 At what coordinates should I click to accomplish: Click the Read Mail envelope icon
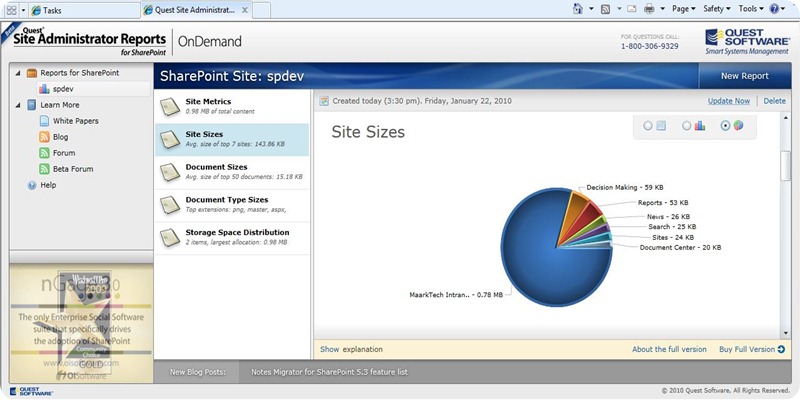pos(632,9)
